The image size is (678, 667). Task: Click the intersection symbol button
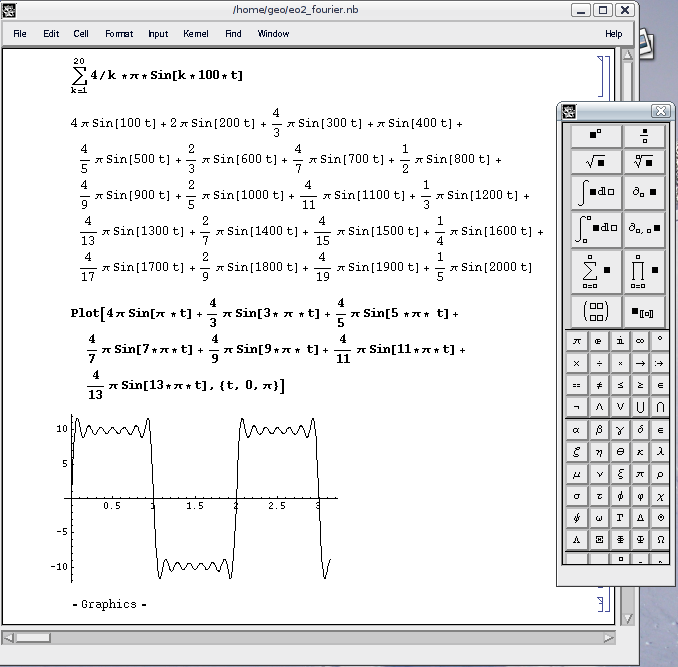click(x=660, y=407)
